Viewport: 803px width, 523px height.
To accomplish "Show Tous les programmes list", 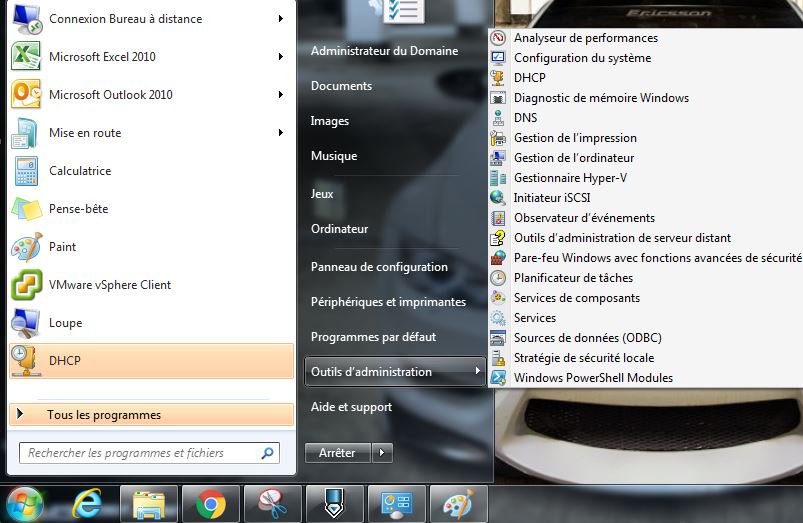I will click(103, 414).
